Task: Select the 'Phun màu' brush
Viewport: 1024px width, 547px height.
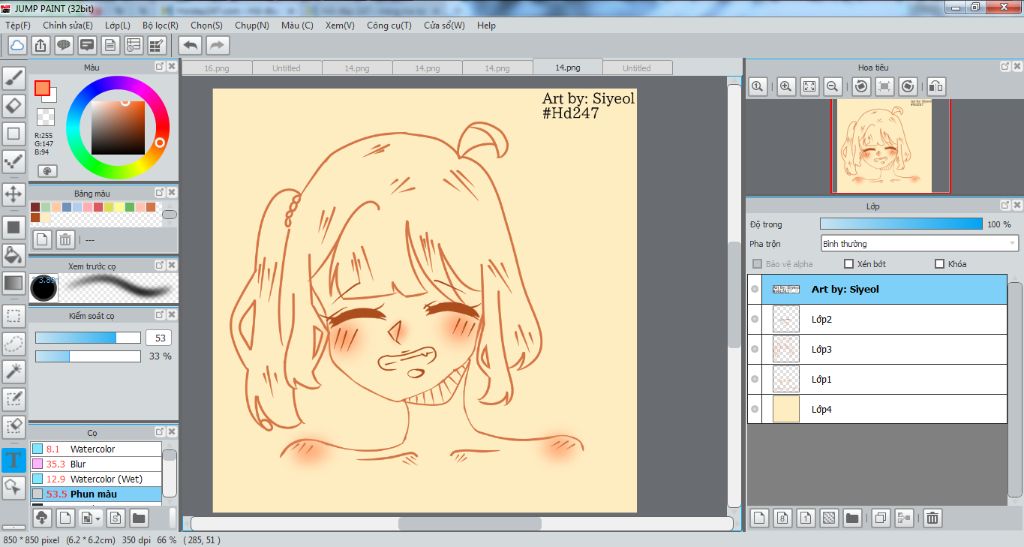Action: [96, 494]
